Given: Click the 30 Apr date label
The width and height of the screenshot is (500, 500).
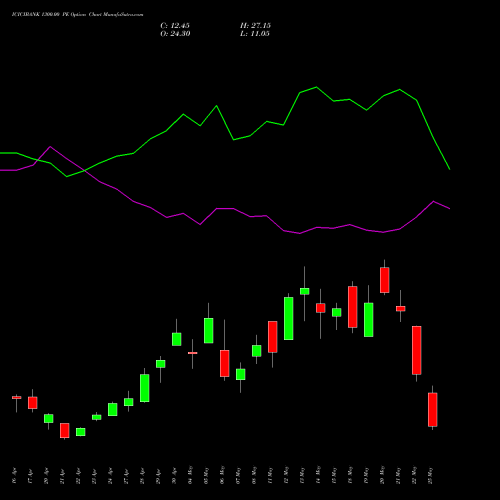Looking at the screenshot, I should click(174, 476).
